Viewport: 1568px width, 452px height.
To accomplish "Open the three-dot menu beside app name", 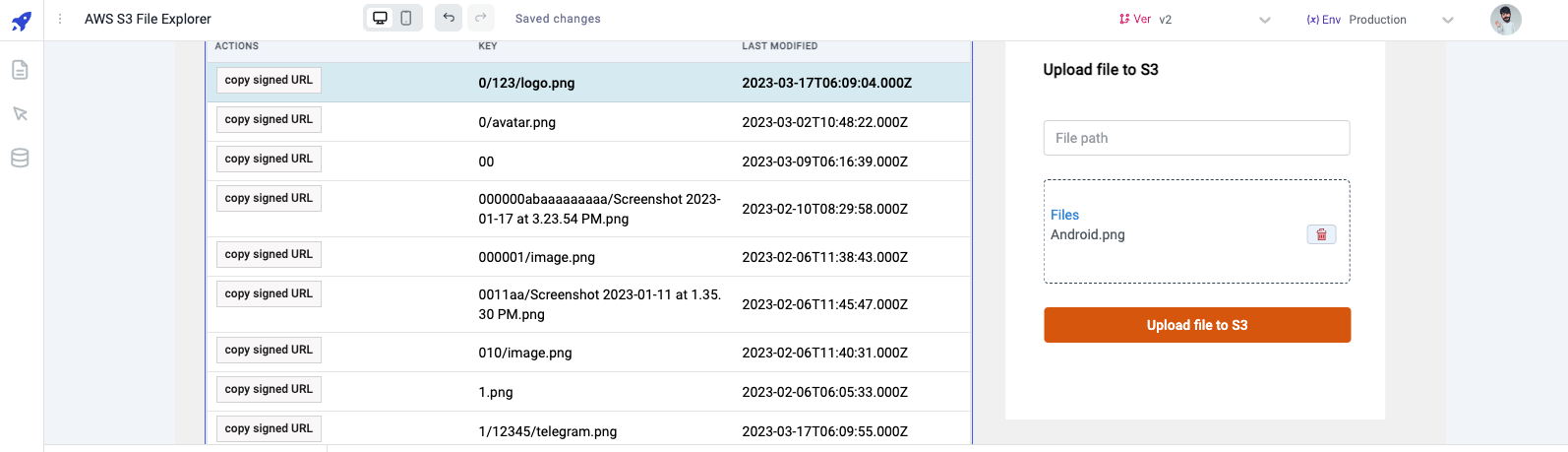I will 60,19.
